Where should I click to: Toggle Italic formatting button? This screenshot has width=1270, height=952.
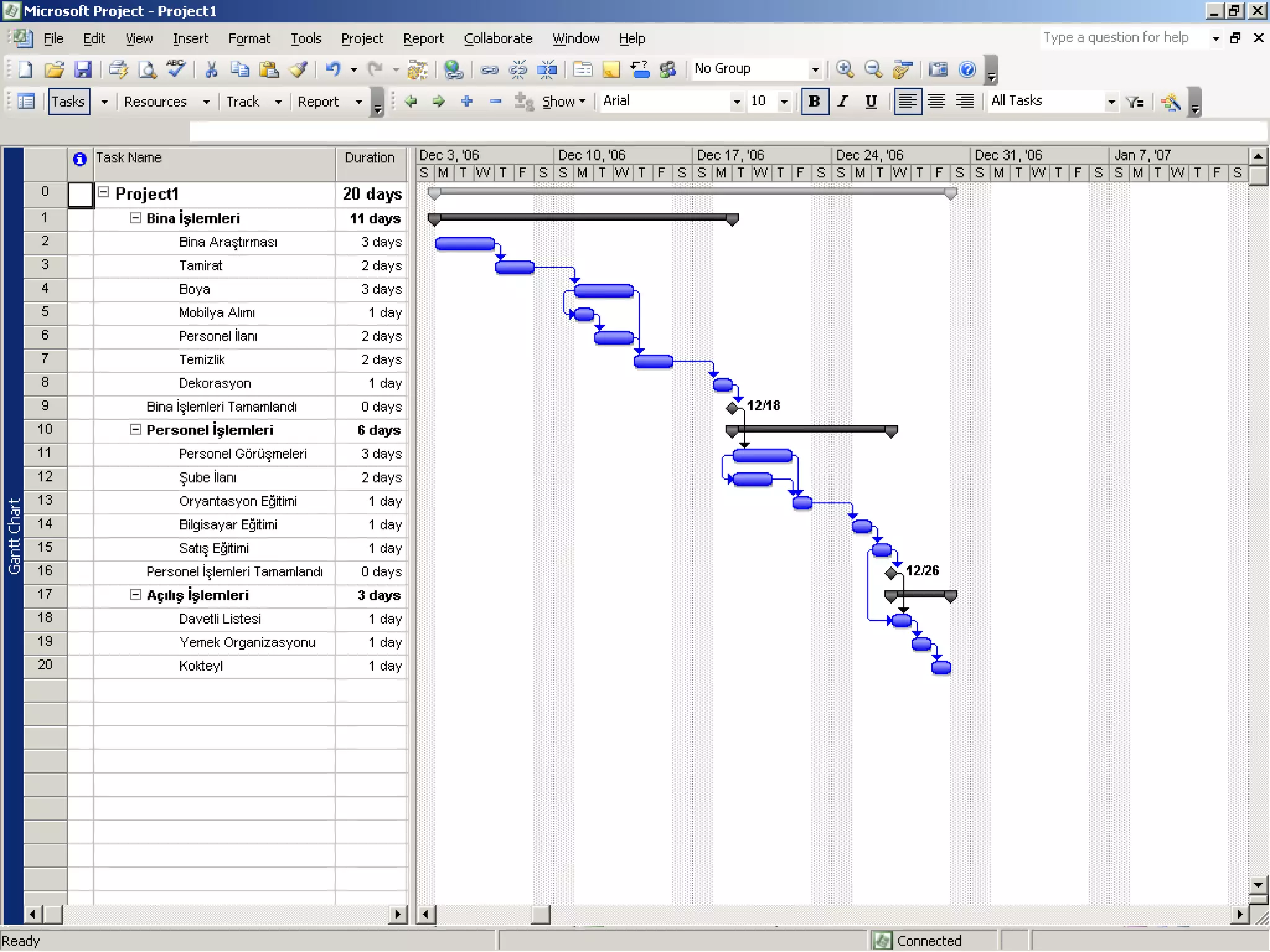click(x=842, y=102)
